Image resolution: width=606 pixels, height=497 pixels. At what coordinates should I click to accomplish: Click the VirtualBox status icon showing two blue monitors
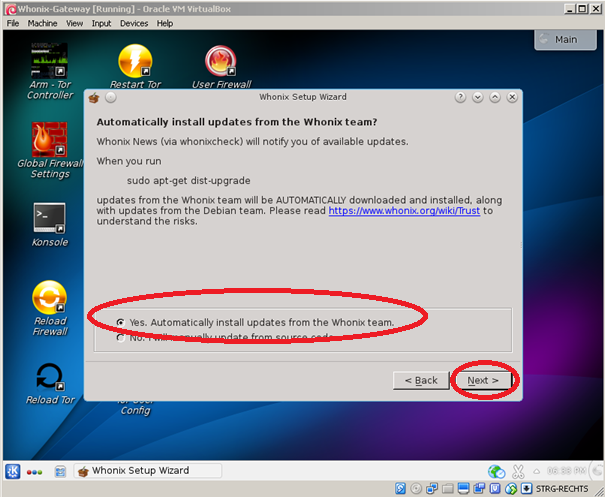tap(479, 488)
